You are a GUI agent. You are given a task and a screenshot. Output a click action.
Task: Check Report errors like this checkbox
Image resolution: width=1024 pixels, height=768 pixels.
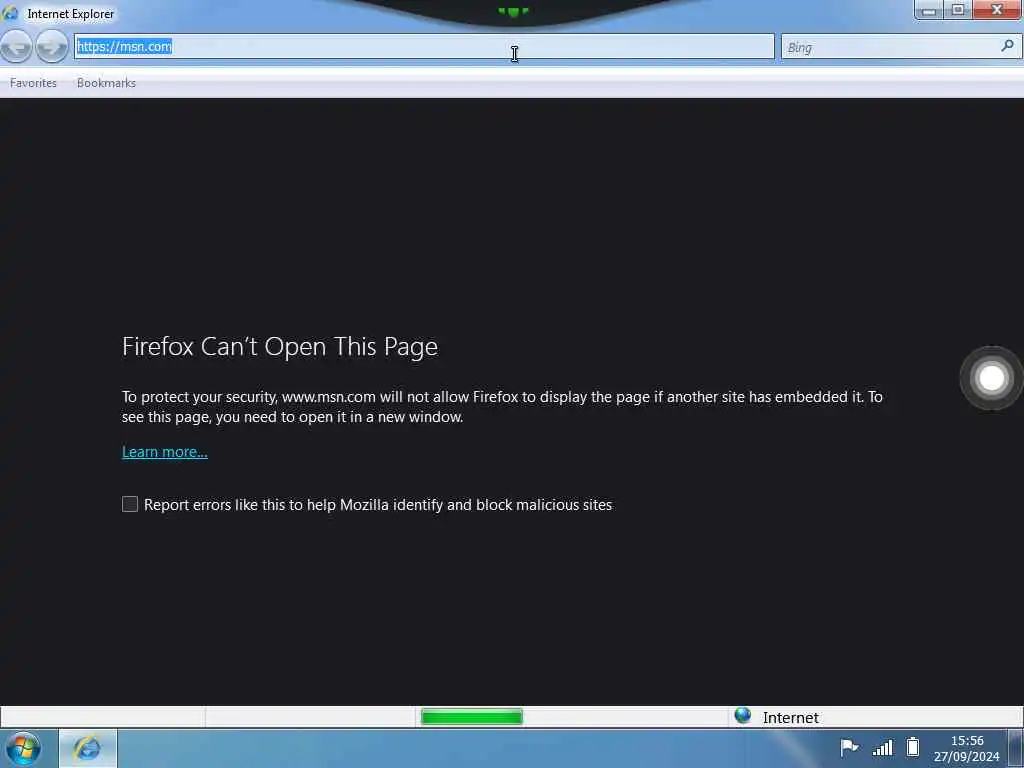(130, 504)
